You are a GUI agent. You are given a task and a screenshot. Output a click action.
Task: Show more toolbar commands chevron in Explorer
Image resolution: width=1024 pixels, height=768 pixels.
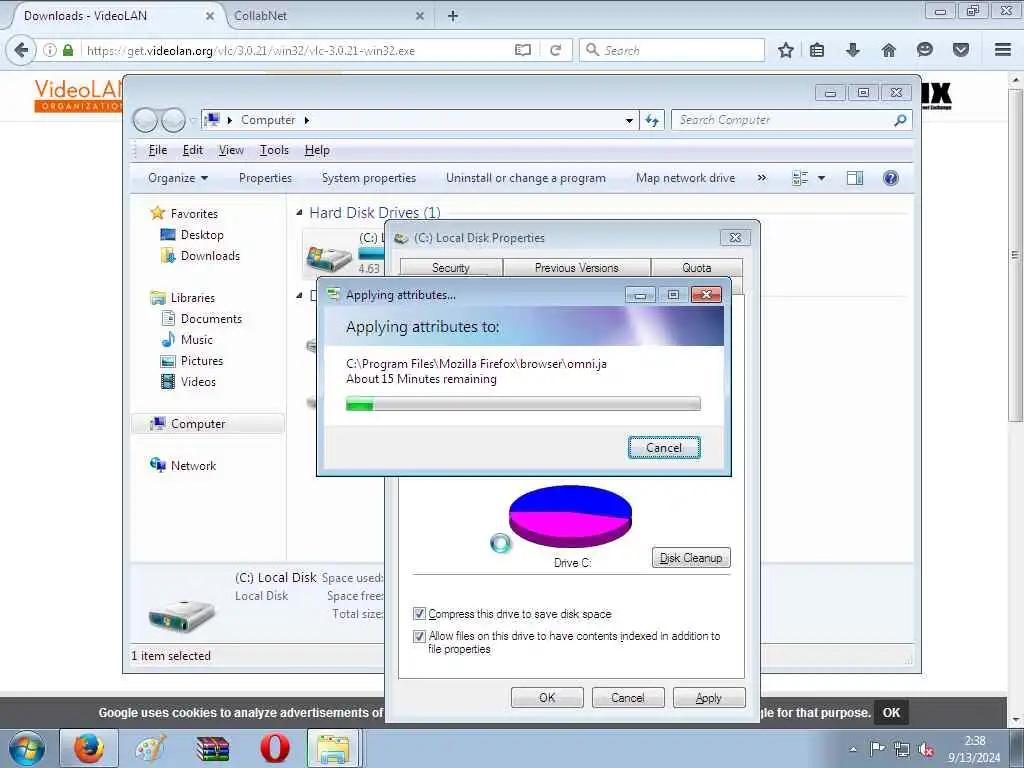click(x=761, y=178)
